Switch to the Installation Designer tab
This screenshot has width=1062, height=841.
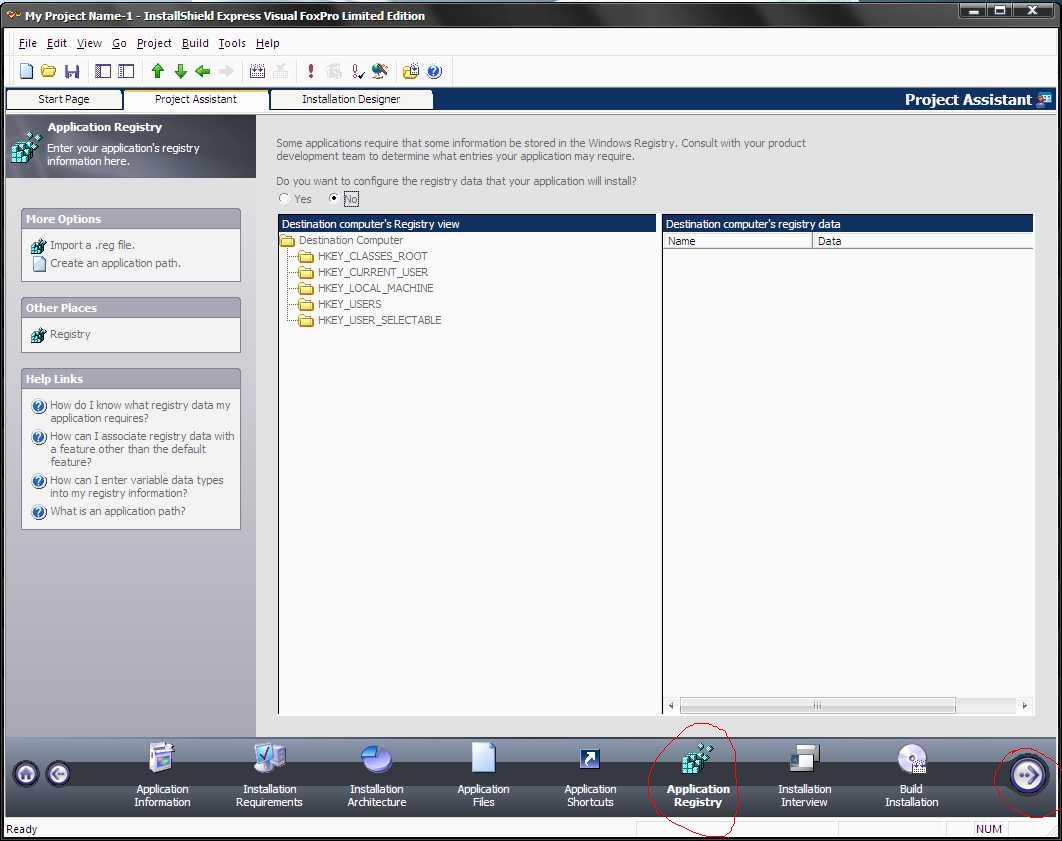click(x=351, y=100)
